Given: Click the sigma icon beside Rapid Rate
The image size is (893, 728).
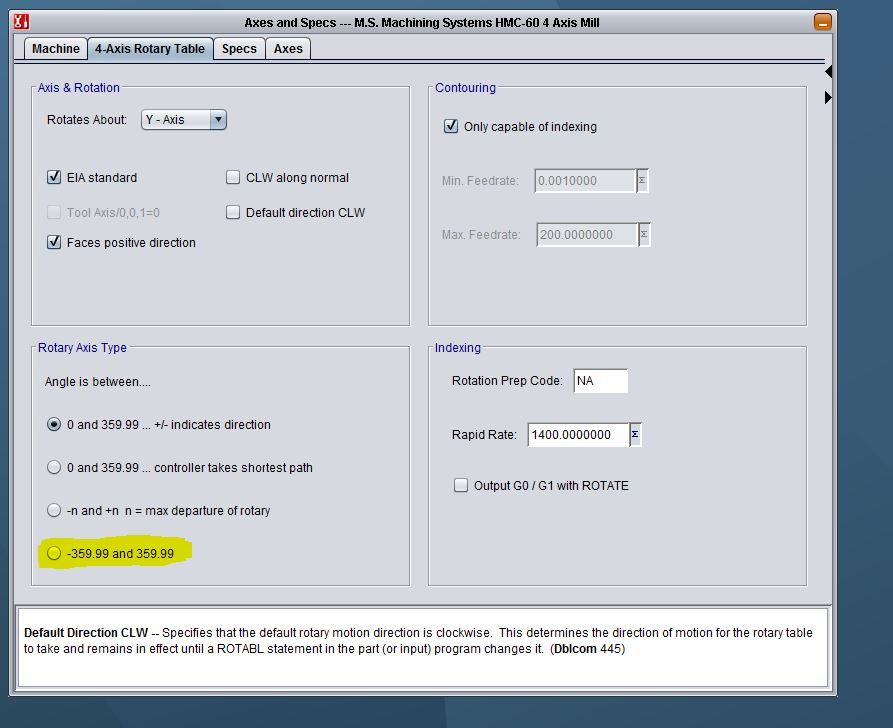Looking at the screenshot, I should coord(636,435).
